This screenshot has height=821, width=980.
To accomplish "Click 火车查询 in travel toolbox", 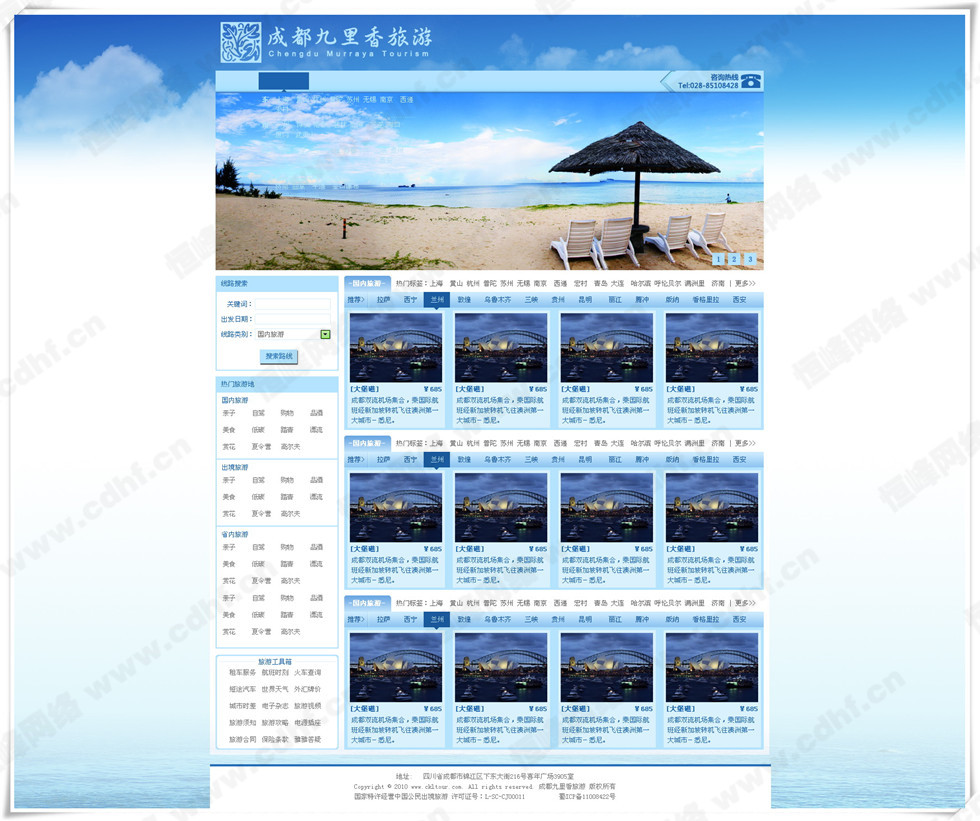I will (307, 673).
